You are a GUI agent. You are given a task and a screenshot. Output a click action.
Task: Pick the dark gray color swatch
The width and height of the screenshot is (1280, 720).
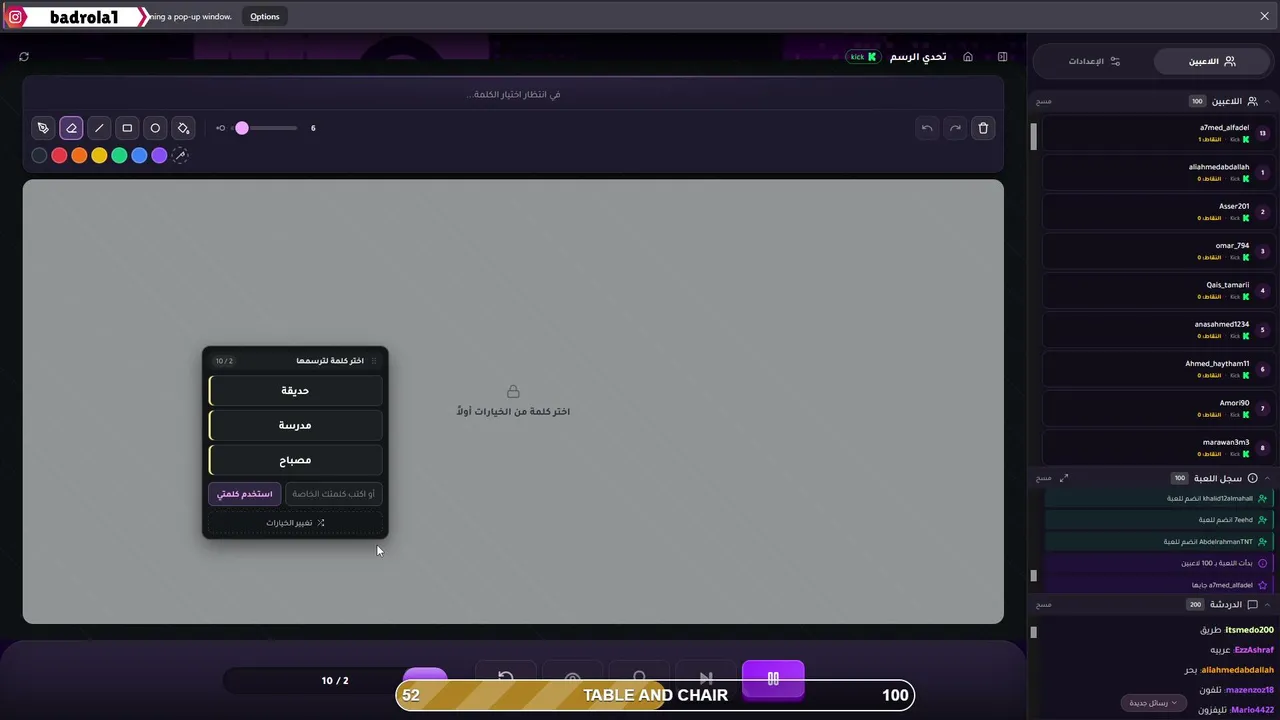39,155
